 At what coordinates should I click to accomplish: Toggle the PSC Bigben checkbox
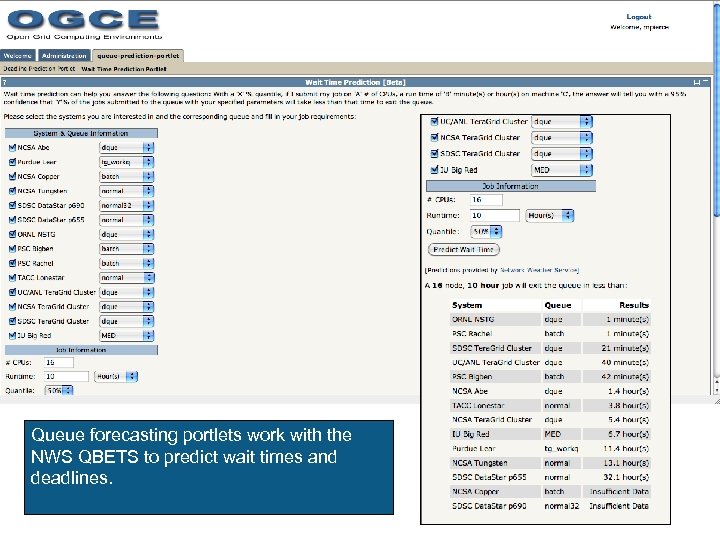coord(12,248)
